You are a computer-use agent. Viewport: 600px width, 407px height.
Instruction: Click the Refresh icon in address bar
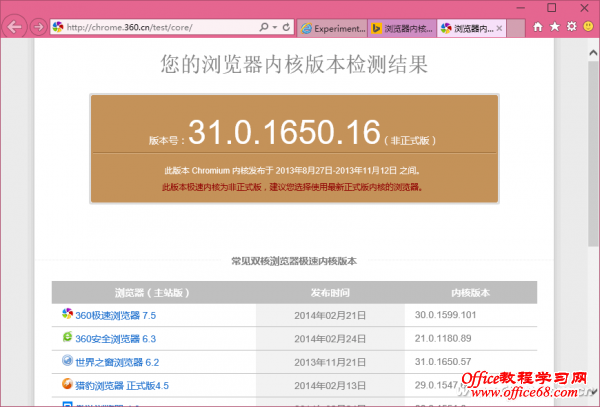tap(286, 27)
